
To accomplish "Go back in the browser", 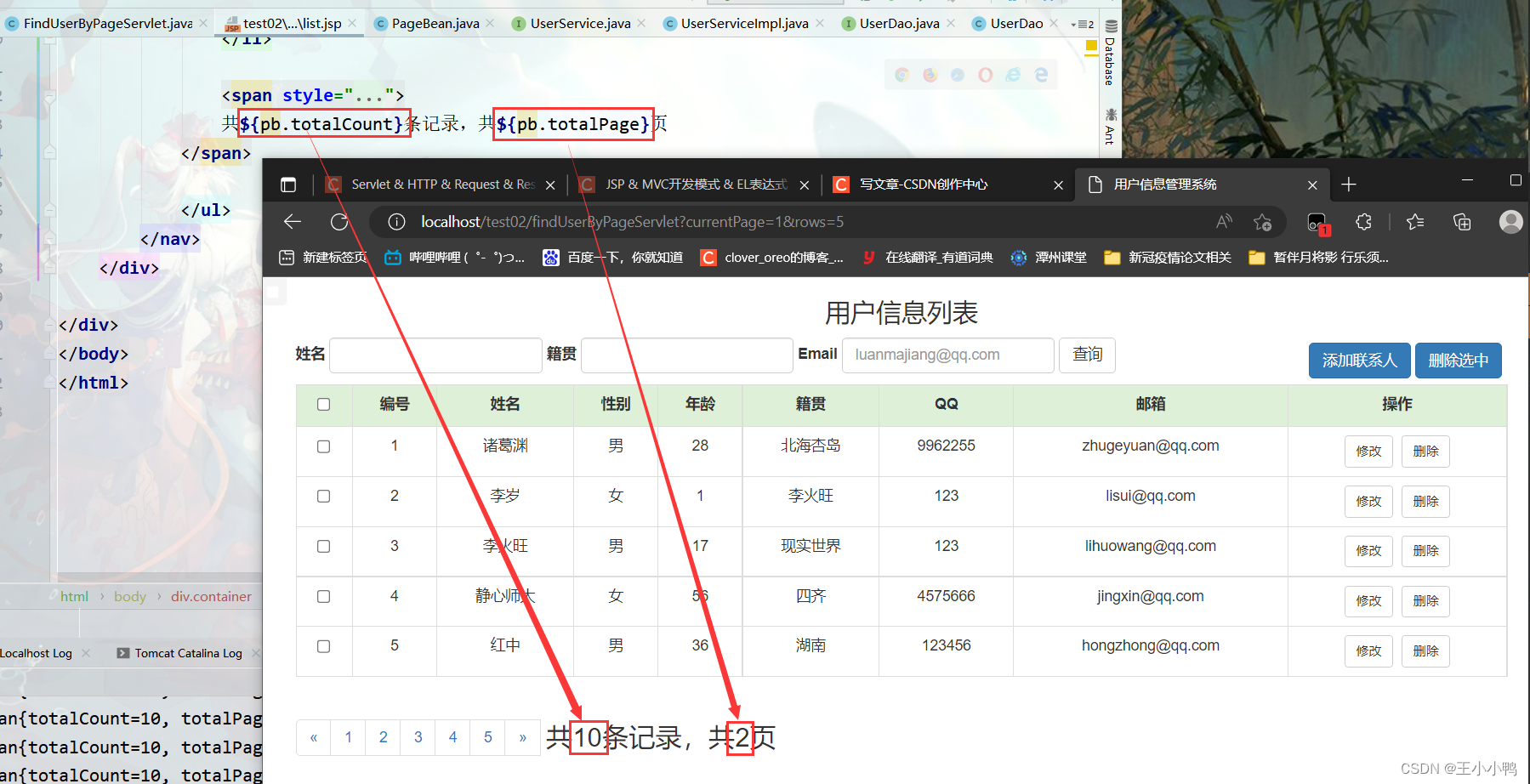I will click(293, 222).
